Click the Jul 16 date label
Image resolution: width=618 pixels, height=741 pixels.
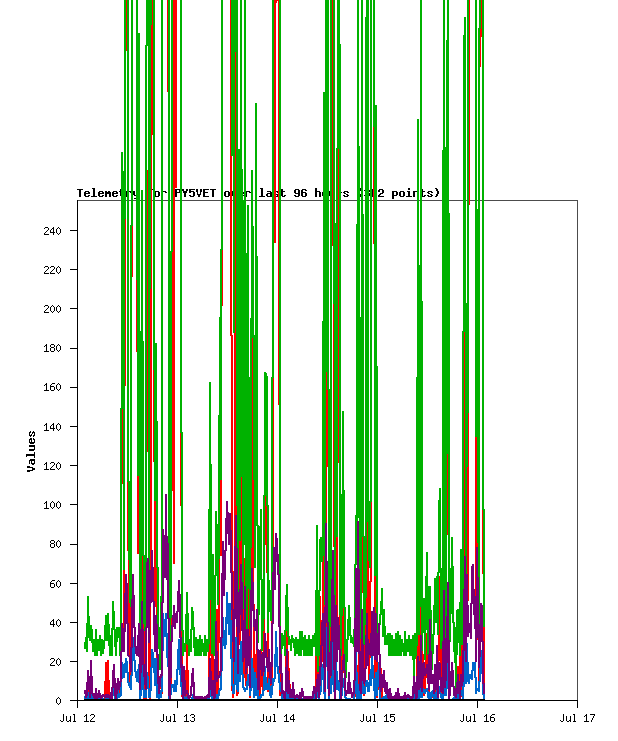477,717
